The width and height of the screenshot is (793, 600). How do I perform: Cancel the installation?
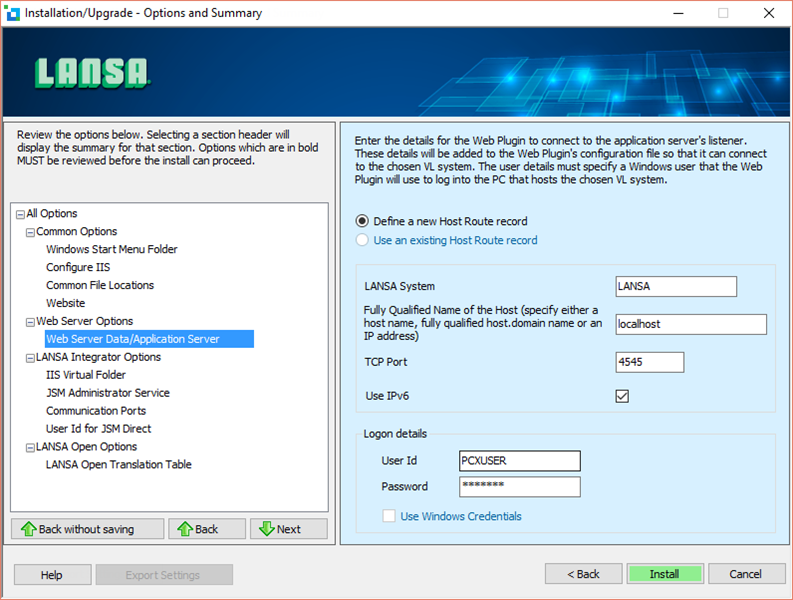click(x=746, y=574)
